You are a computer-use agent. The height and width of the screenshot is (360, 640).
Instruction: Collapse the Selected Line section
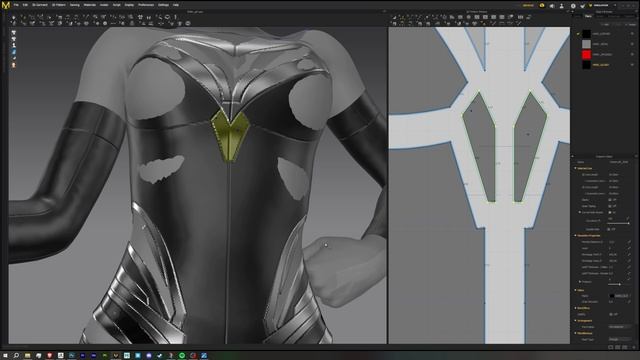pos(576,168)
